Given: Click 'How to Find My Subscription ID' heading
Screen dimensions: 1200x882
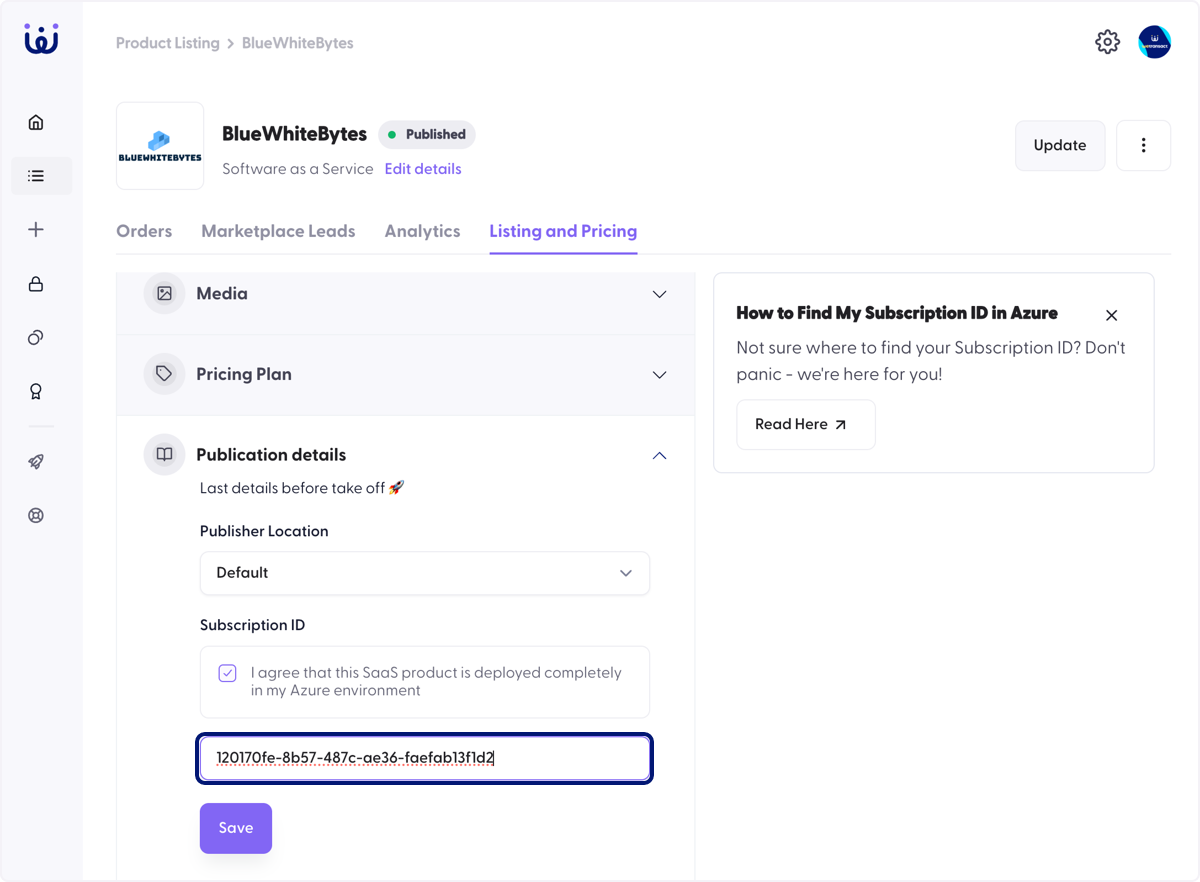Looking at the screenshot, I should [897, 313].
